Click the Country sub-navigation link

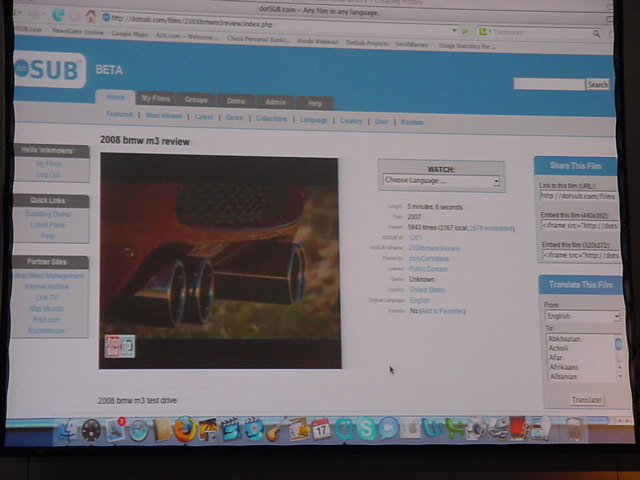click(x=351, y=121)
